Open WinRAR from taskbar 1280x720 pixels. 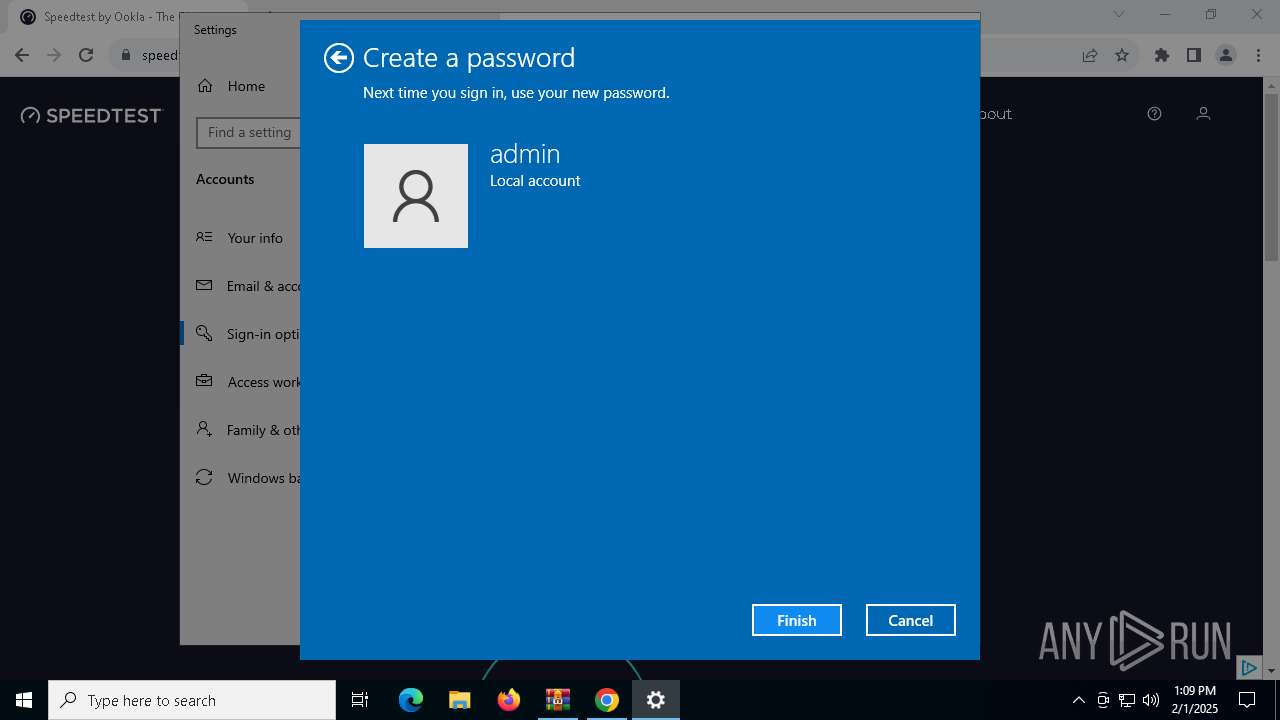557,700
